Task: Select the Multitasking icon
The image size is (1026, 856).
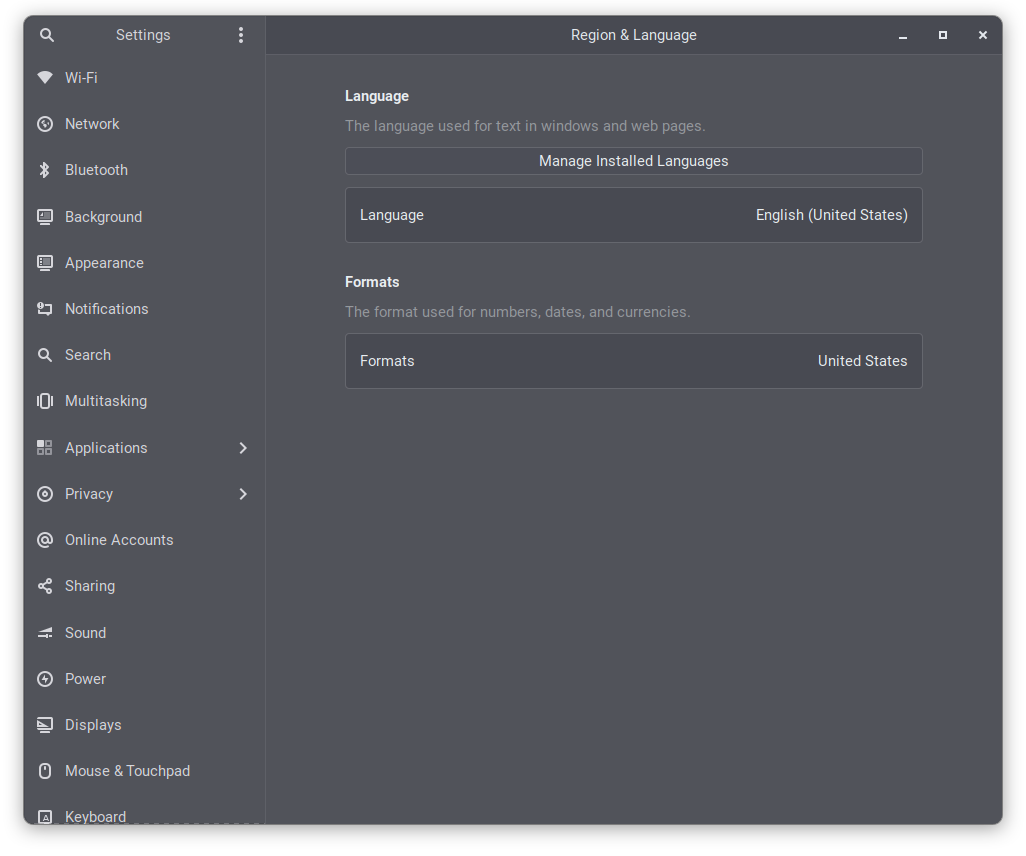Action: pos(45,401)
